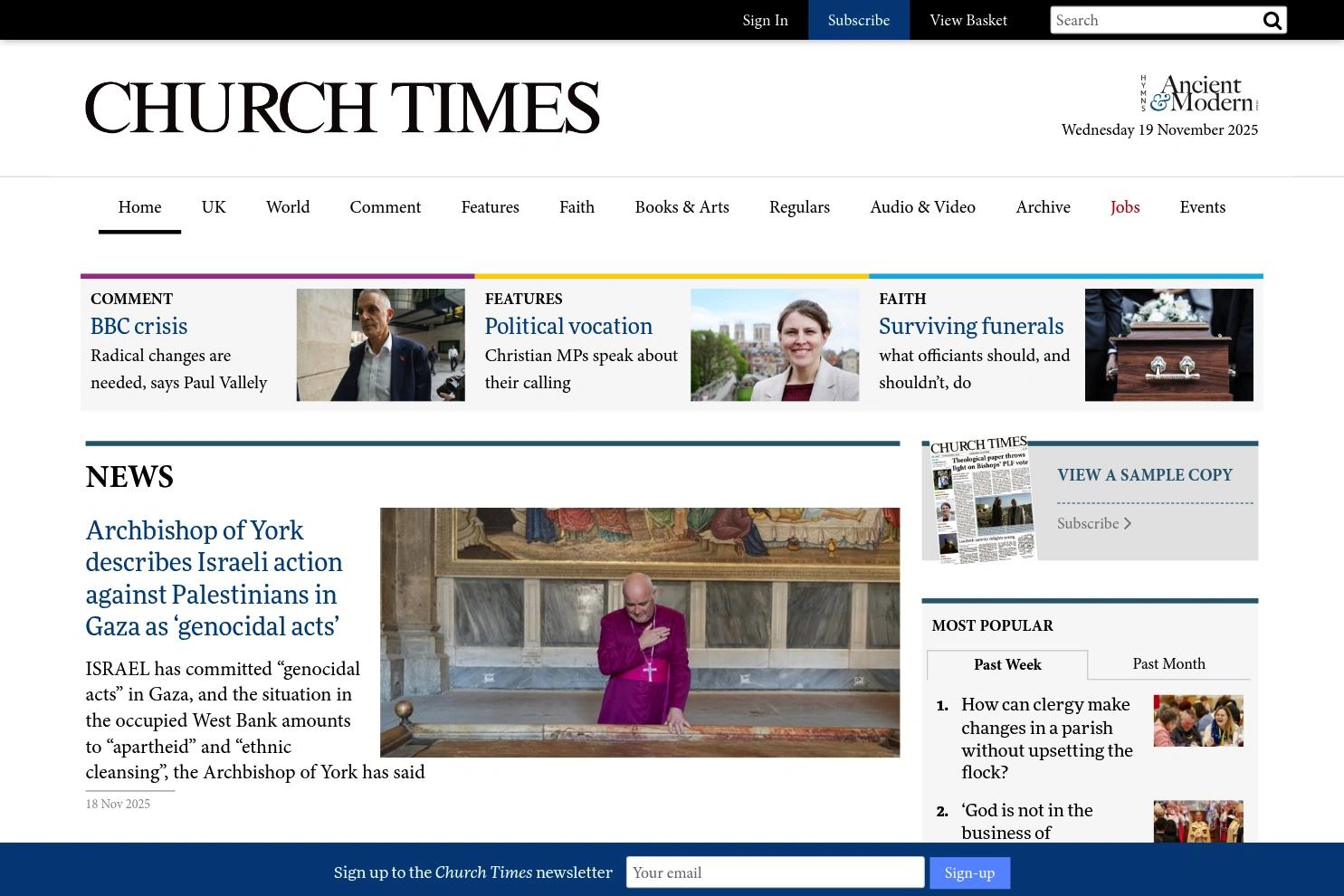The width and height of the screenshot is (1344, 896).
Task: Click the second most-popular article thumbnail
Action: click(1198, 822)
